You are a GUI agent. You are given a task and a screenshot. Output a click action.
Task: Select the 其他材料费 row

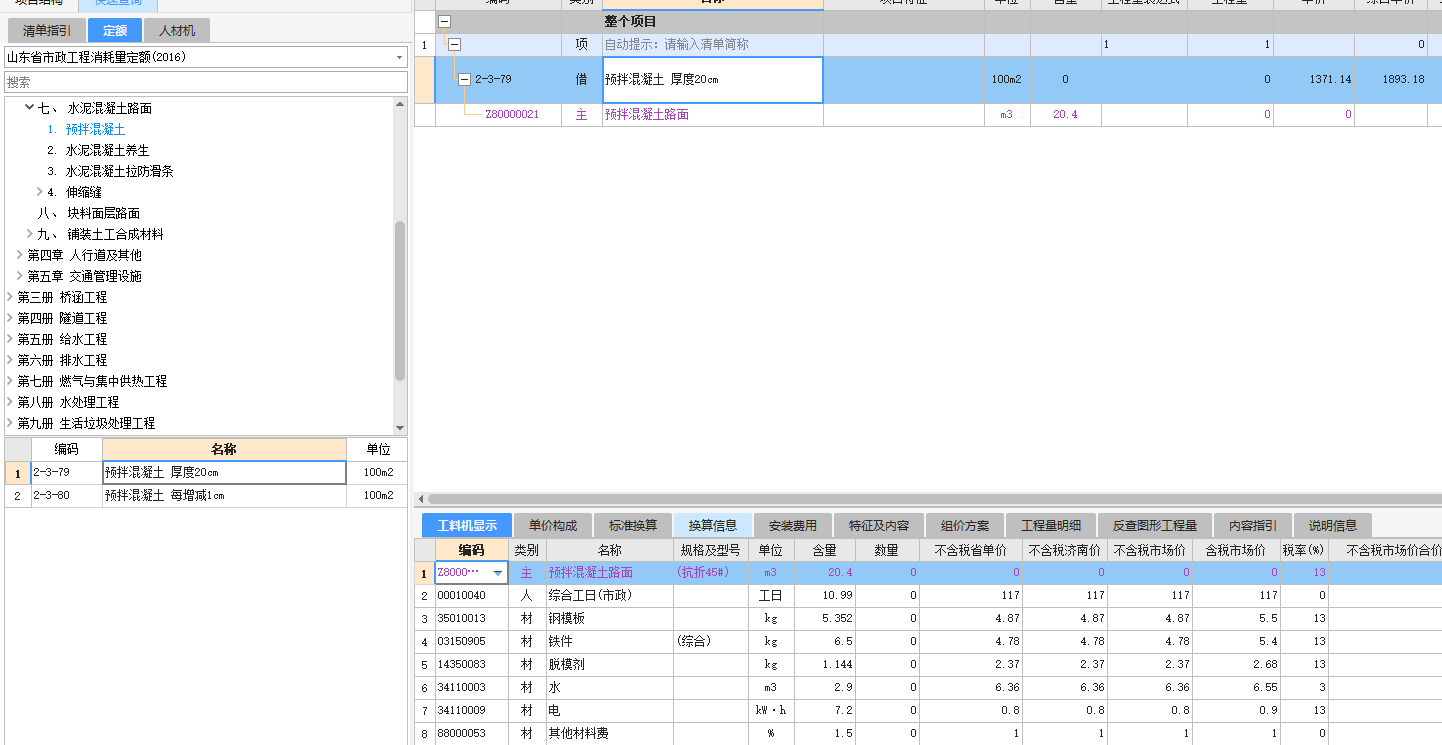tap(928, 733)
